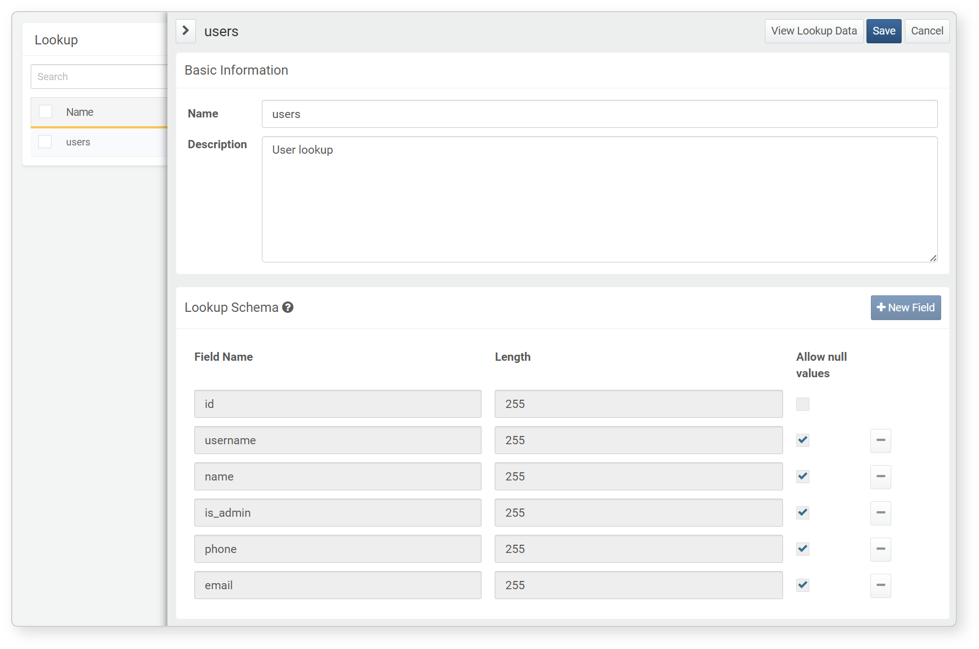Click the phone field name input

click(x=338, y=549)
